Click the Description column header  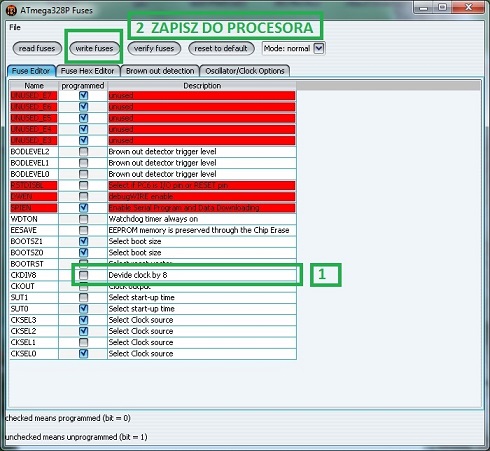(x=202, y=86)
